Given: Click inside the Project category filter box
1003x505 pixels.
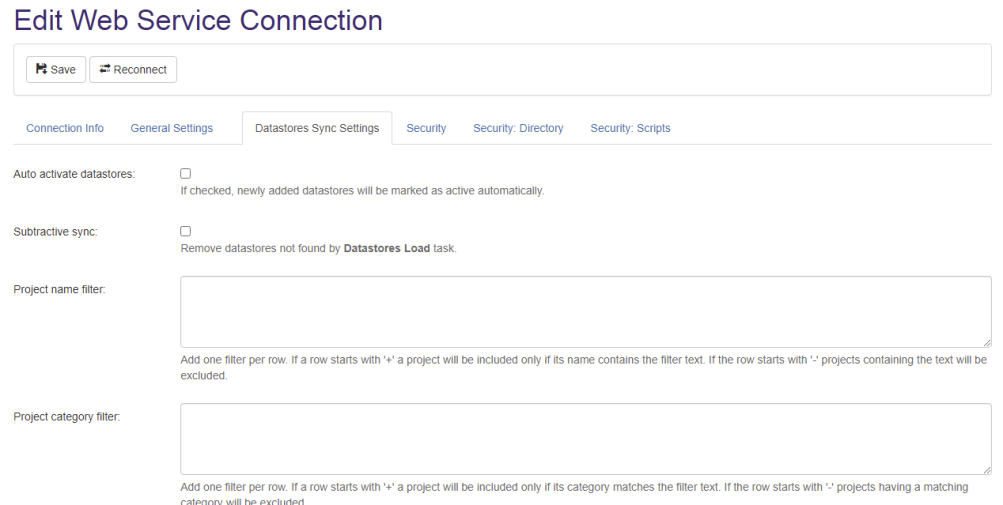Looking at the screenshot, I should (585, 439).
